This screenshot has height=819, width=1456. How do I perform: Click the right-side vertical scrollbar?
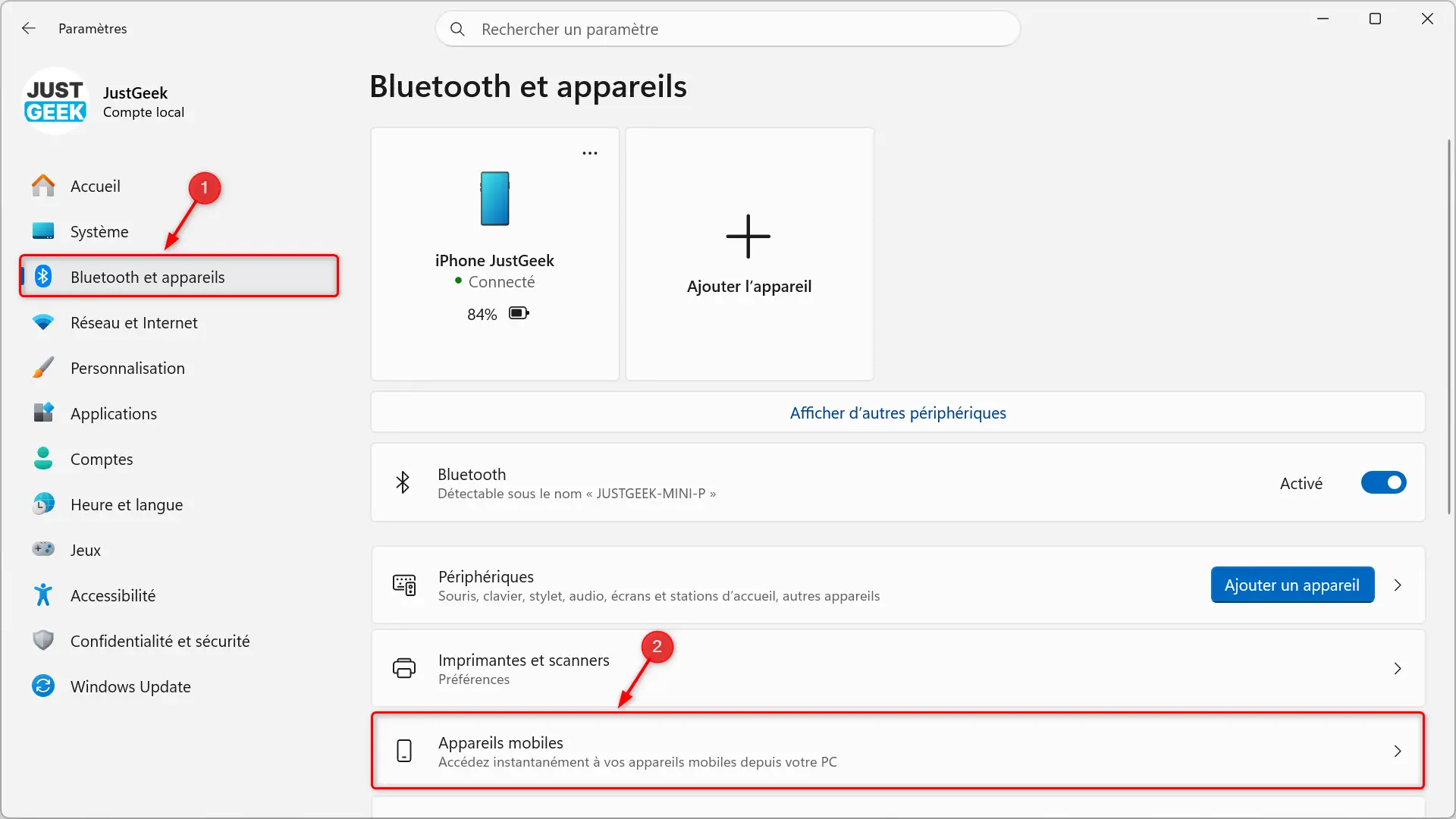click(x=1449, y=326)
